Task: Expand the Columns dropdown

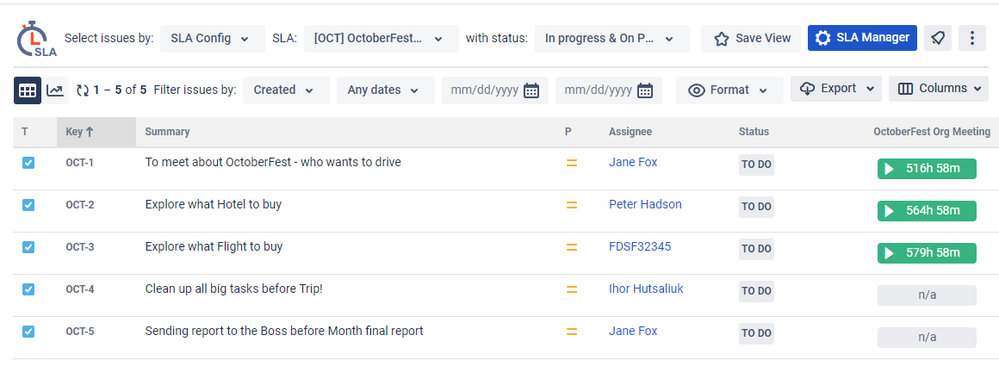Action: coord(938,89)
